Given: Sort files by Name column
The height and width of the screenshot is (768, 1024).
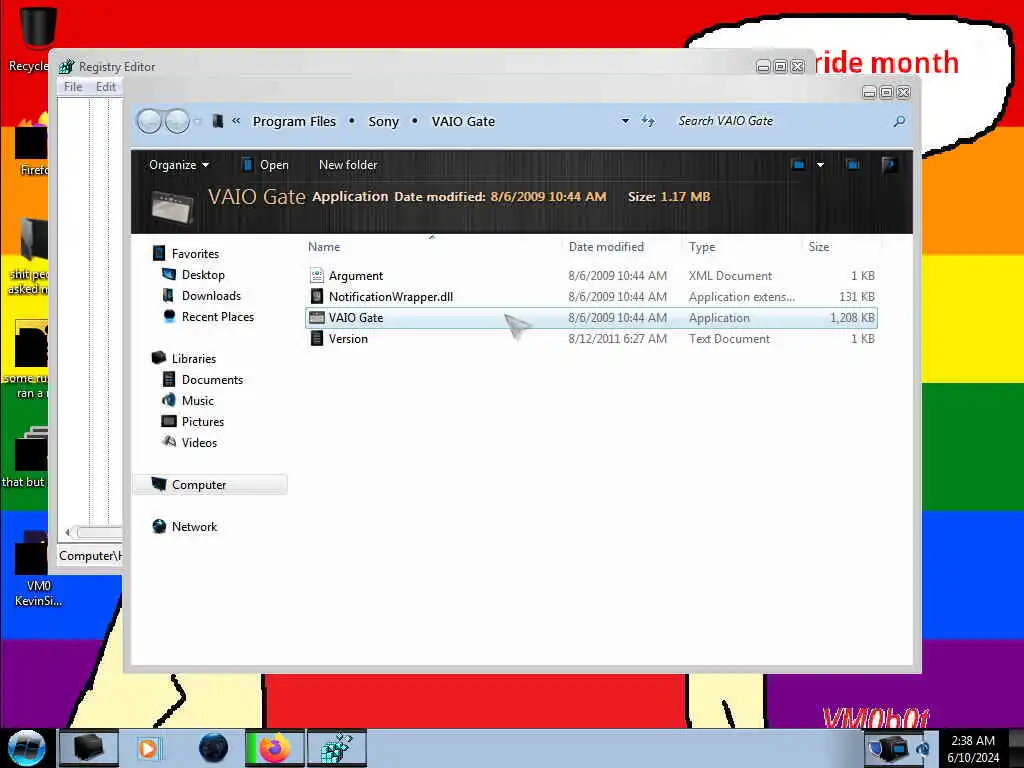Looking at the screenshot, I should click(x=433, y=247).
